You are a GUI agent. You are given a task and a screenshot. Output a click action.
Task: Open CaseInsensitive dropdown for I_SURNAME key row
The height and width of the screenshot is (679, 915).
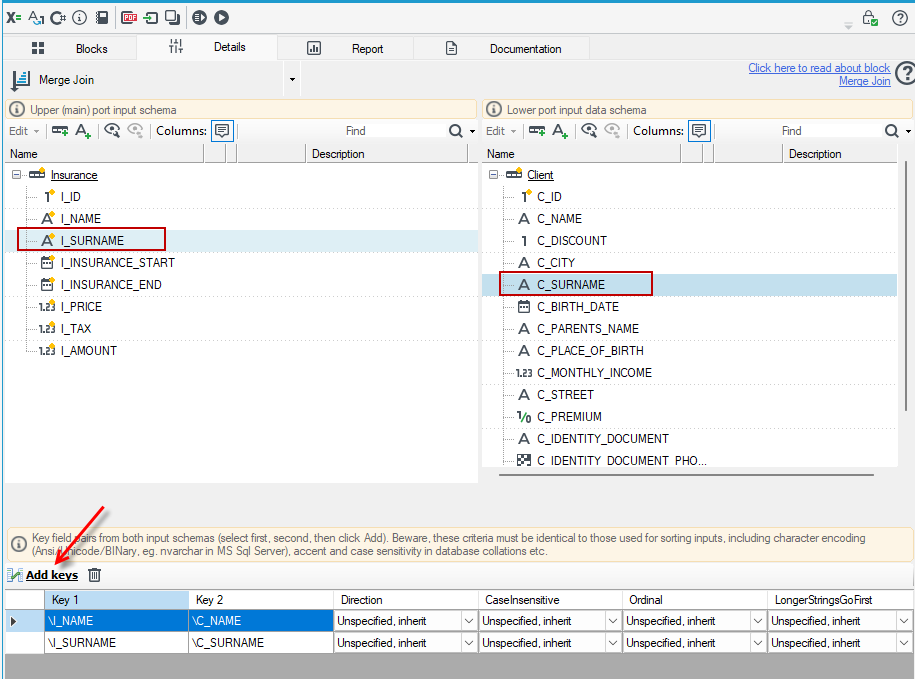point(613,643)
